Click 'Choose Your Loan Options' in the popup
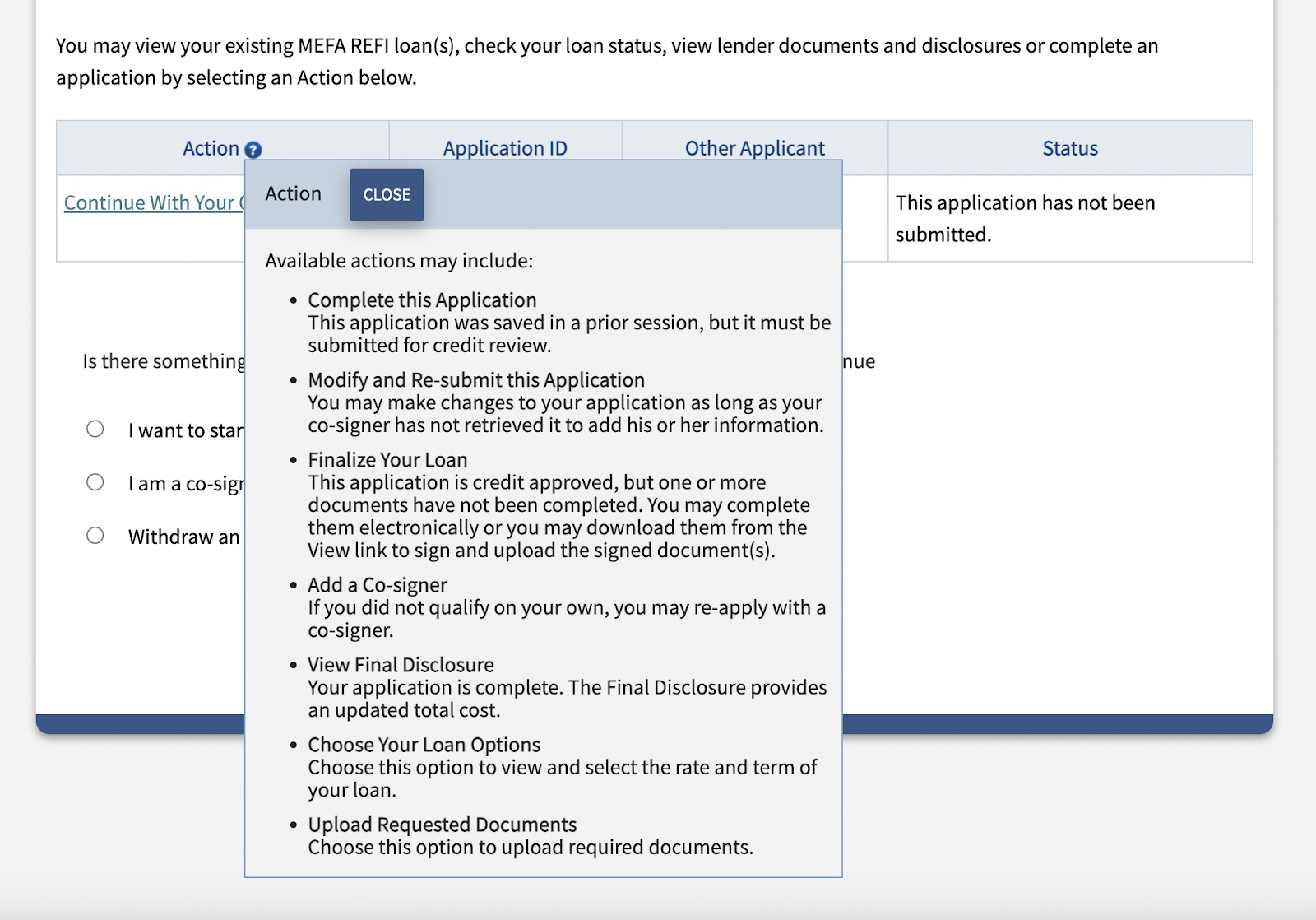The height and width of the screenshot is (920, 1316). click(x=424, y=745)
